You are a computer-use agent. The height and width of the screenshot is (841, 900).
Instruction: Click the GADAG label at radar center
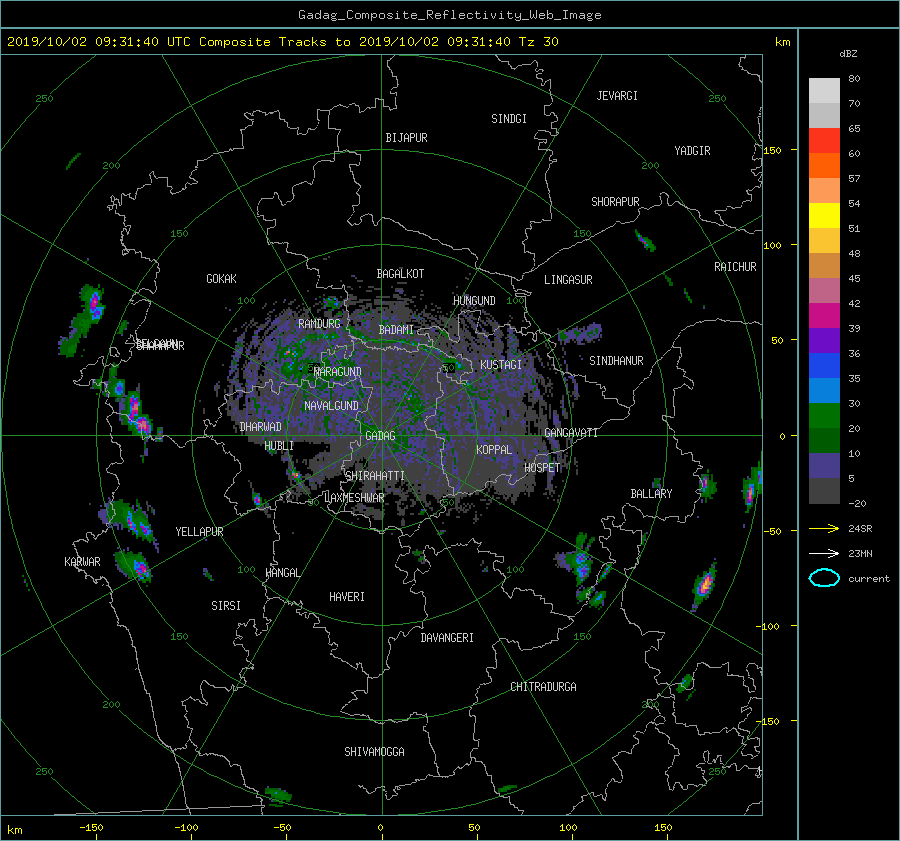click(381, 436)
